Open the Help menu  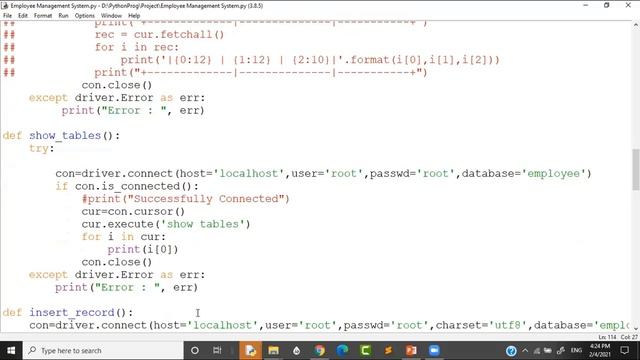tap(134, 16)
